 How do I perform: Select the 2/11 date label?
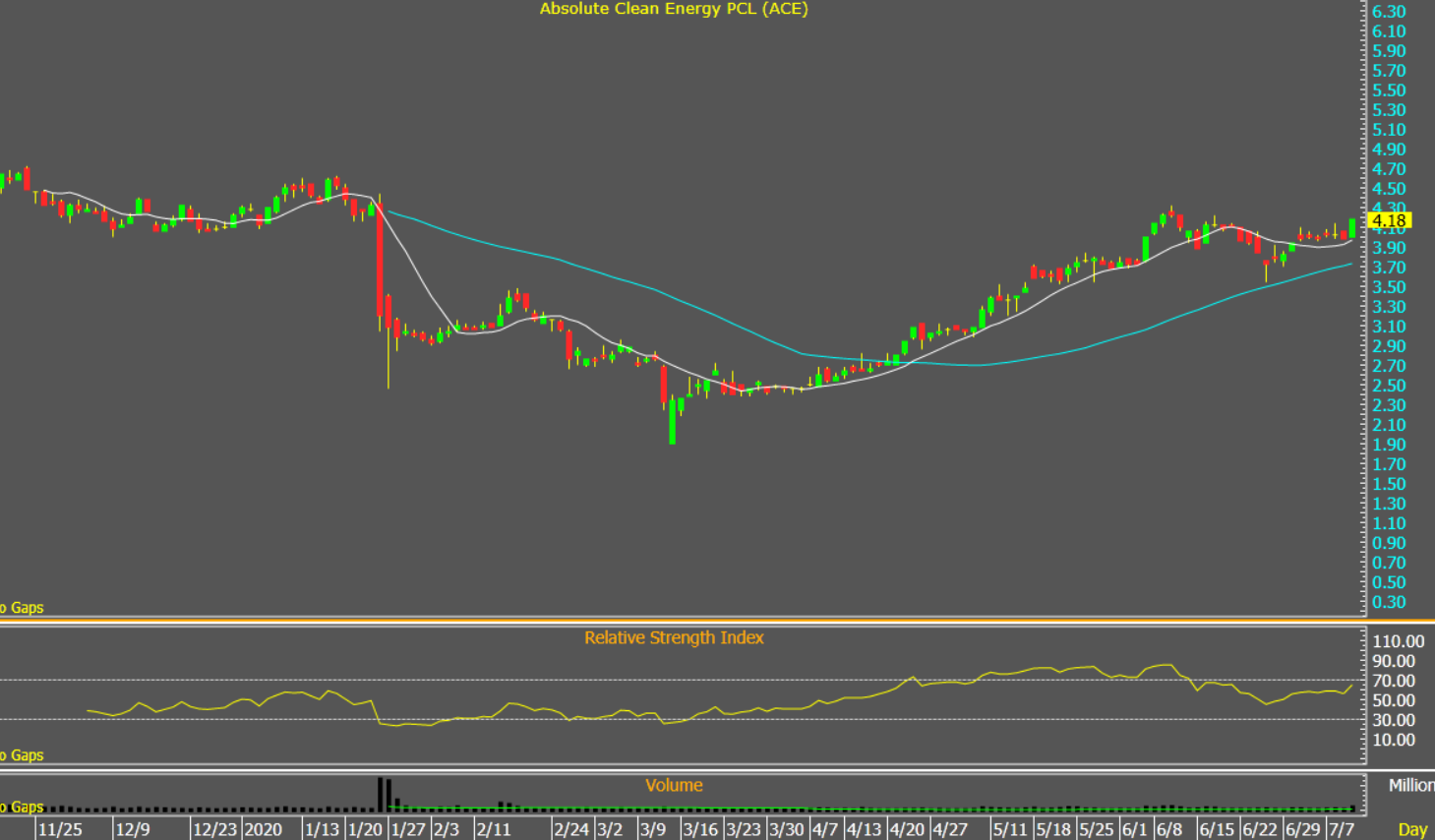point(494,829)
